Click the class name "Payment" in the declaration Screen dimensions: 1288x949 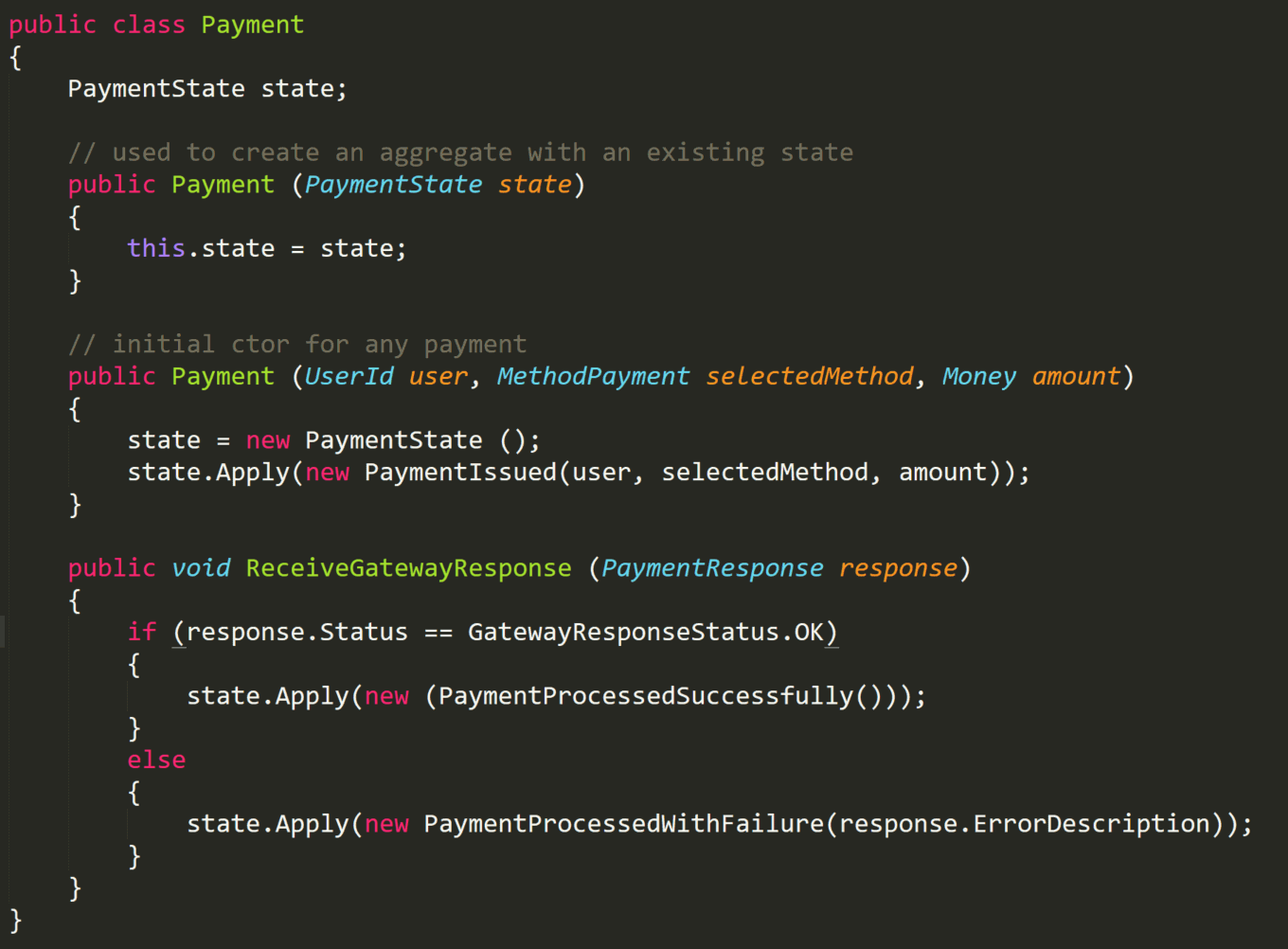coord(252,25)
